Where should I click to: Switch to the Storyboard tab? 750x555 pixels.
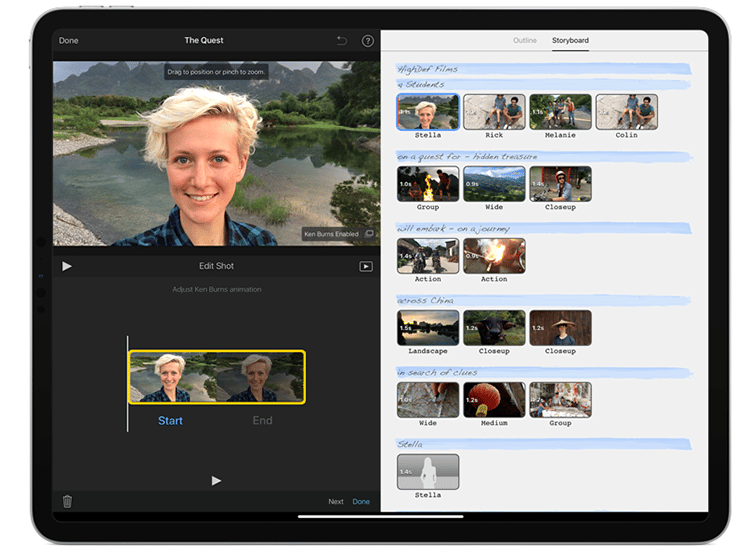(570, 41)
